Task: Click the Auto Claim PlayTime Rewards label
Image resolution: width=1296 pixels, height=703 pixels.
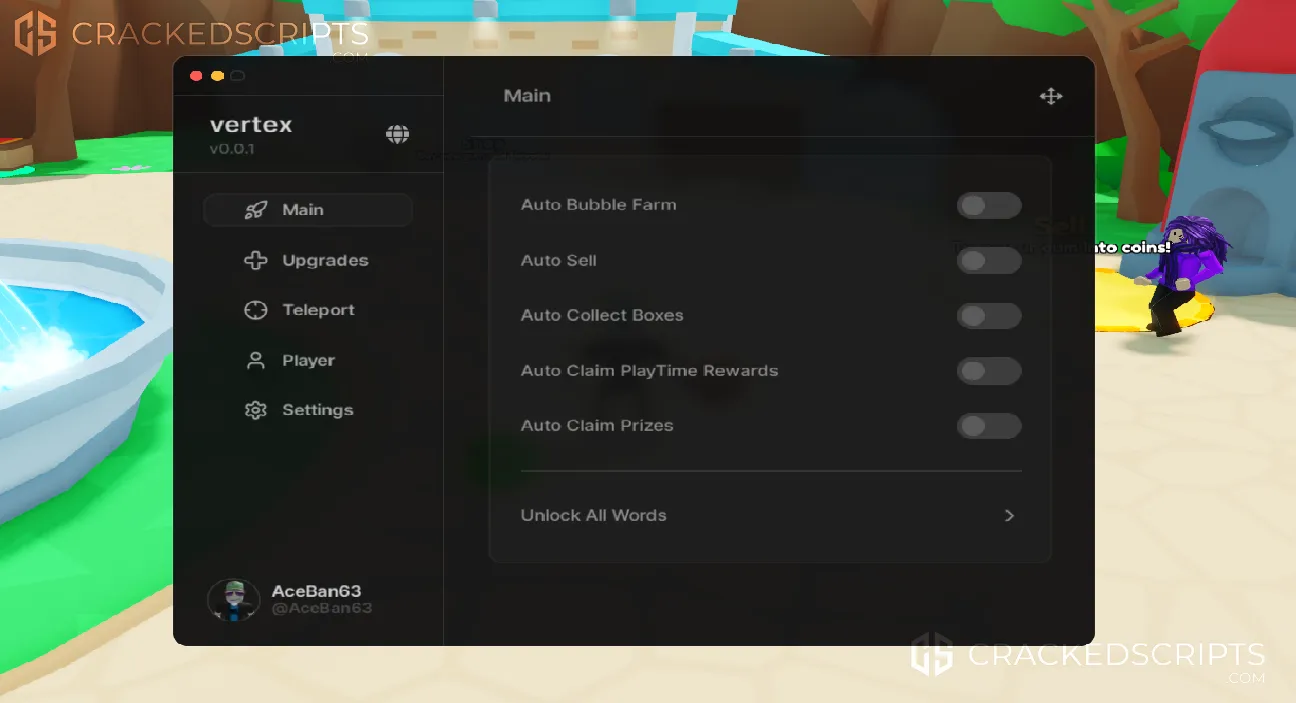Action: [649, 371]
